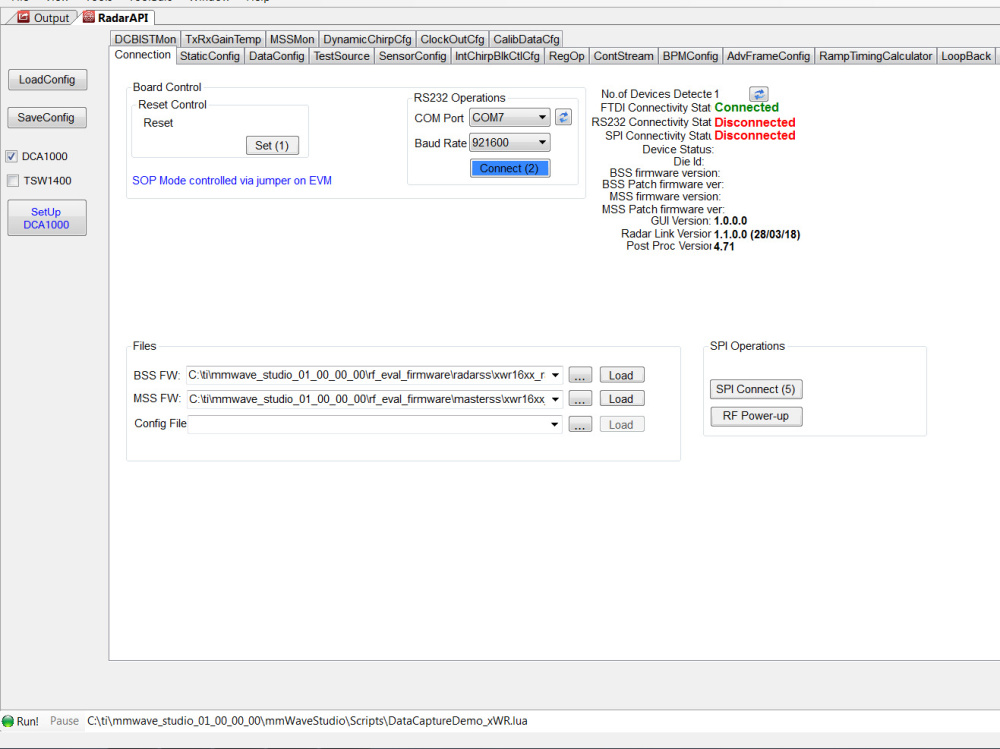Select the IntChirpBlkCtlCfg tab
1000x749 pixels.
click(497, 56)
